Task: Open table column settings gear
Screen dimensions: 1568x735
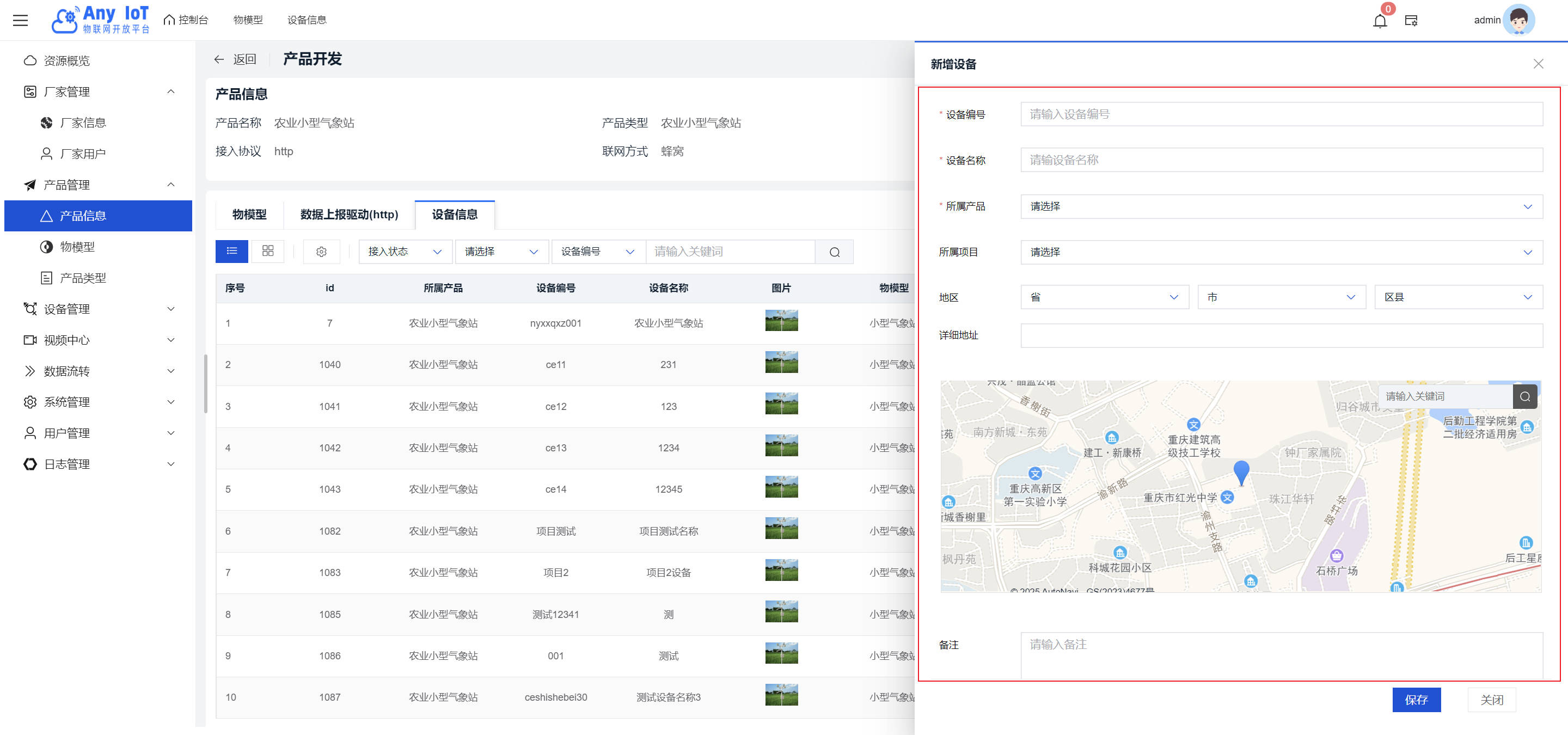Action: point(321,252)
